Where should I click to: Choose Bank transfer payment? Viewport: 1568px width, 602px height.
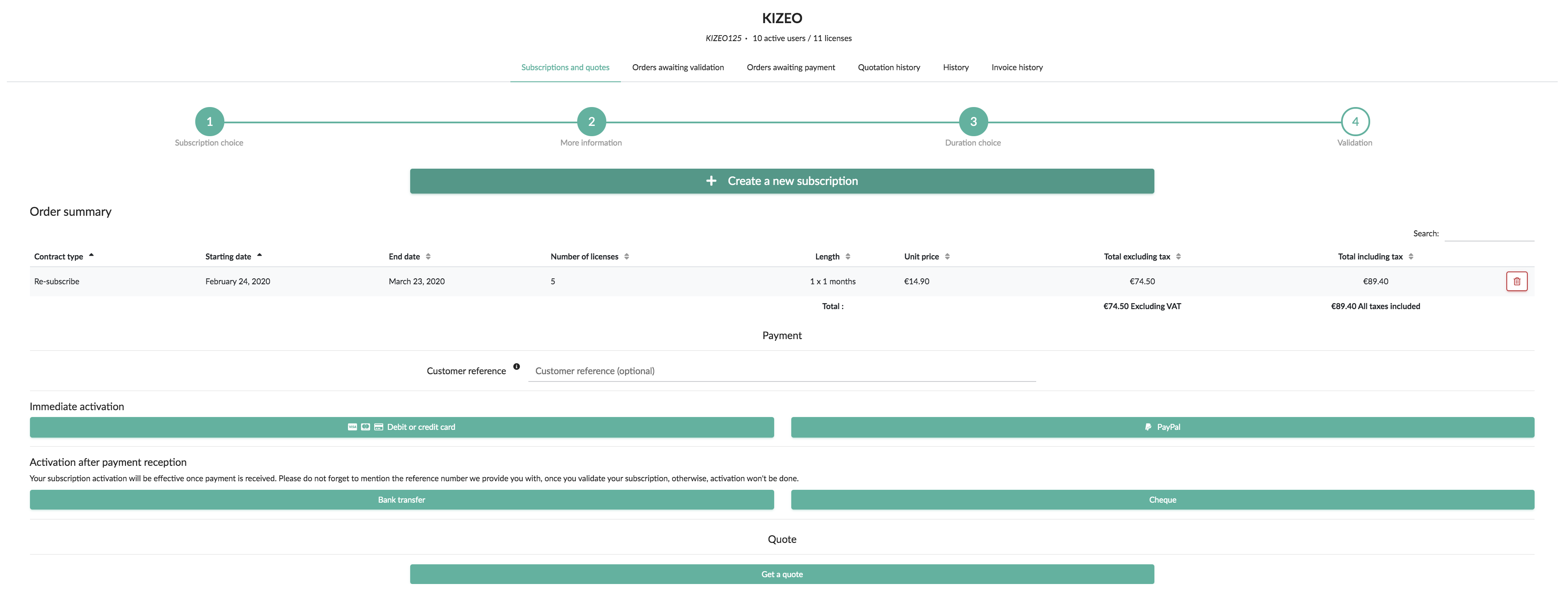click(402, 499)
